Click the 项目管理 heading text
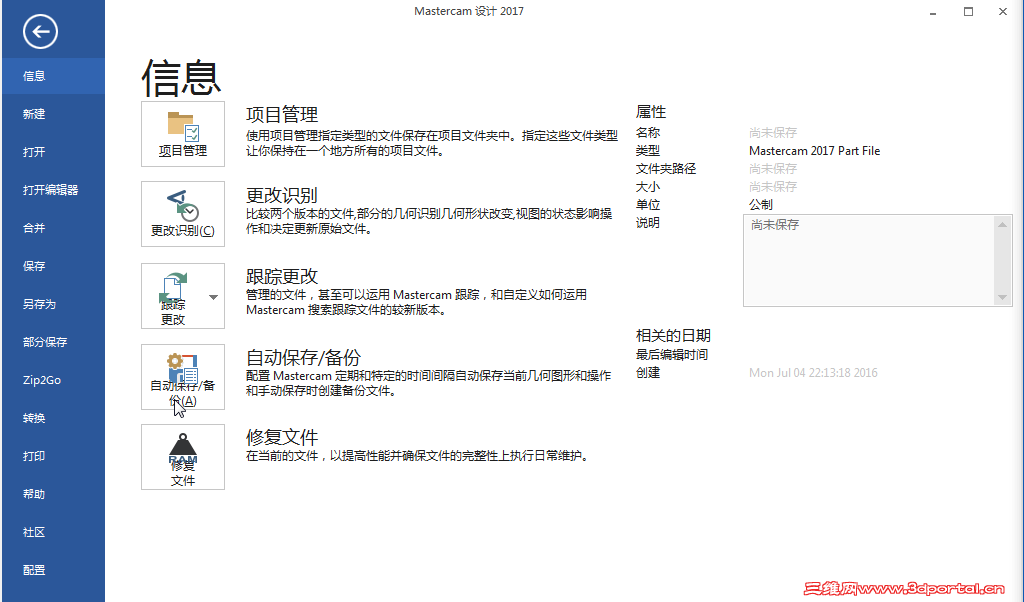This screenshot has width=1024, height=602. [281, 114]
